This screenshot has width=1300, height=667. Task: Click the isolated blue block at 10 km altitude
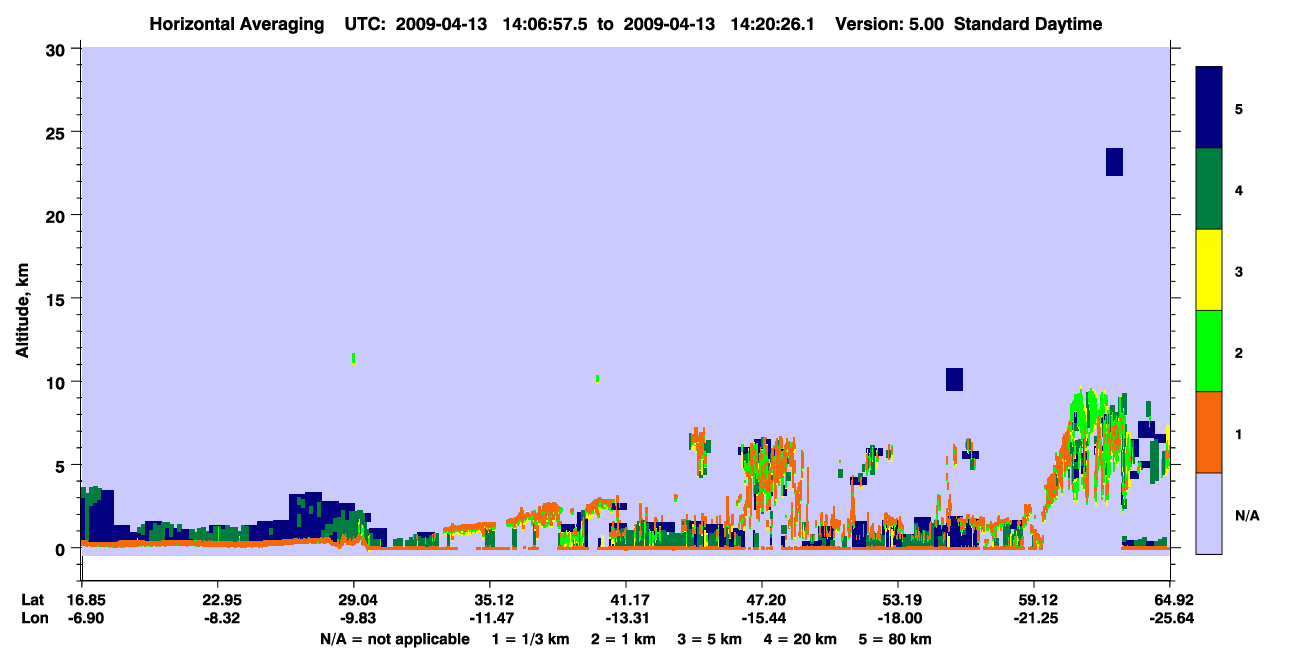point(954,379)
